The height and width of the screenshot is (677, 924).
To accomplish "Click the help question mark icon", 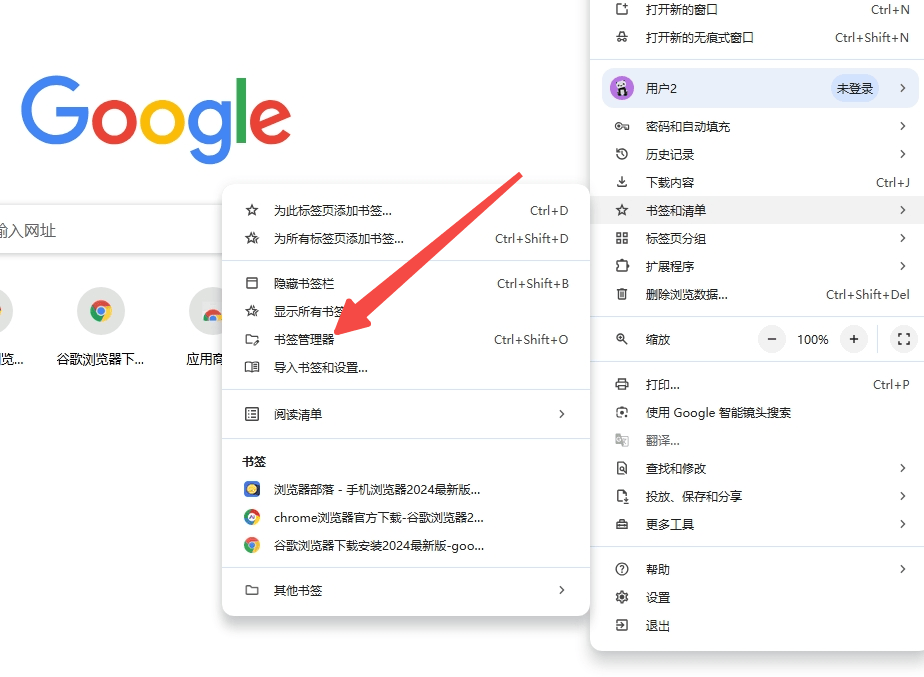I will pyautogui.click(x=622, y=569).
